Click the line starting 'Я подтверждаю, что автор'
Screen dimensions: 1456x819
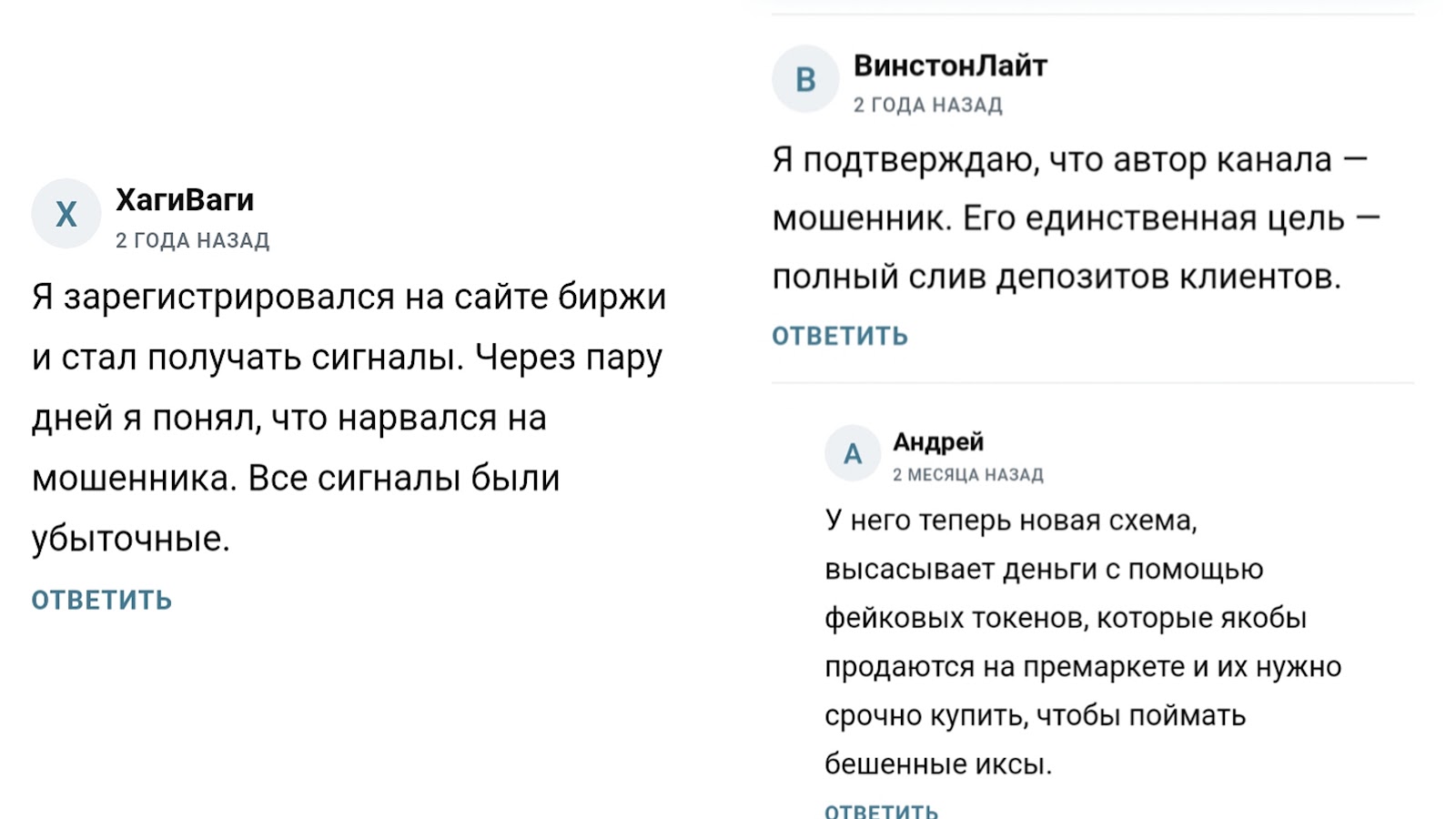(x=1069, y=159)
